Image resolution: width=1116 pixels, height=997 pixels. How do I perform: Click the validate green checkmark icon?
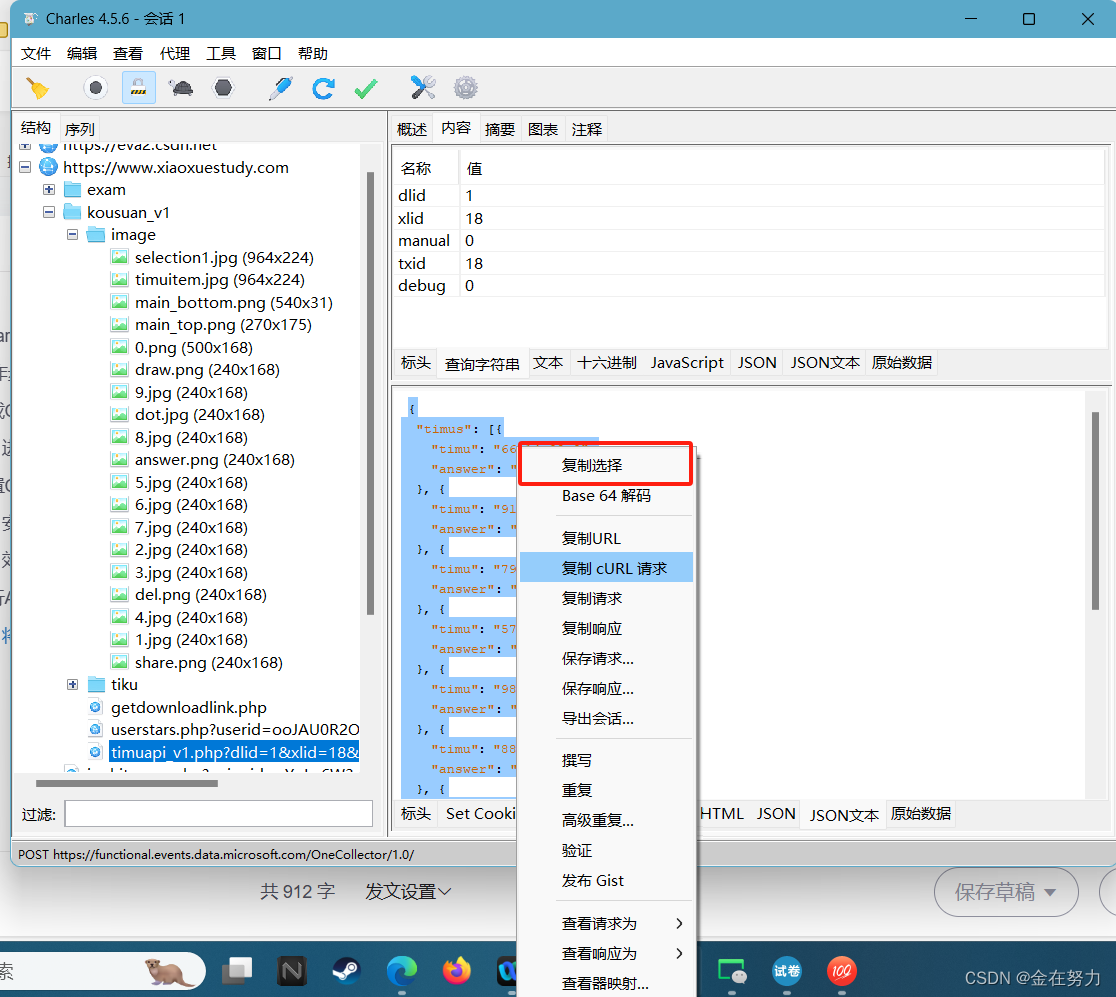click(366, 88)
